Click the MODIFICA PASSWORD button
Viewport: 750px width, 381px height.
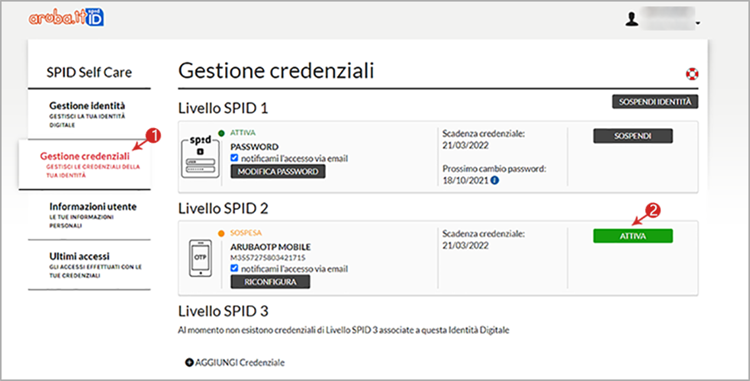278,172
